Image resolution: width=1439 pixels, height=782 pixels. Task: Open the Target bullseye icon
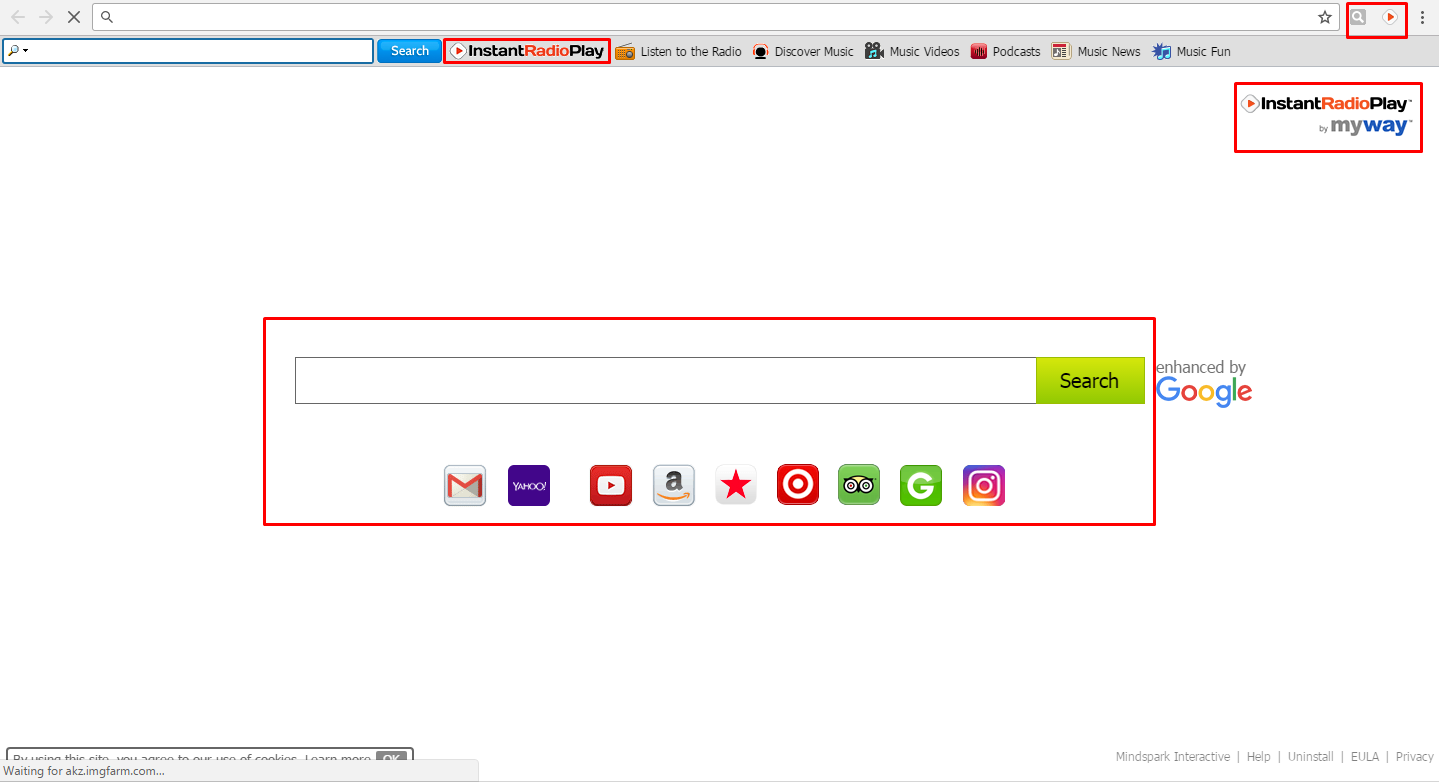click(x=798, y=486)
